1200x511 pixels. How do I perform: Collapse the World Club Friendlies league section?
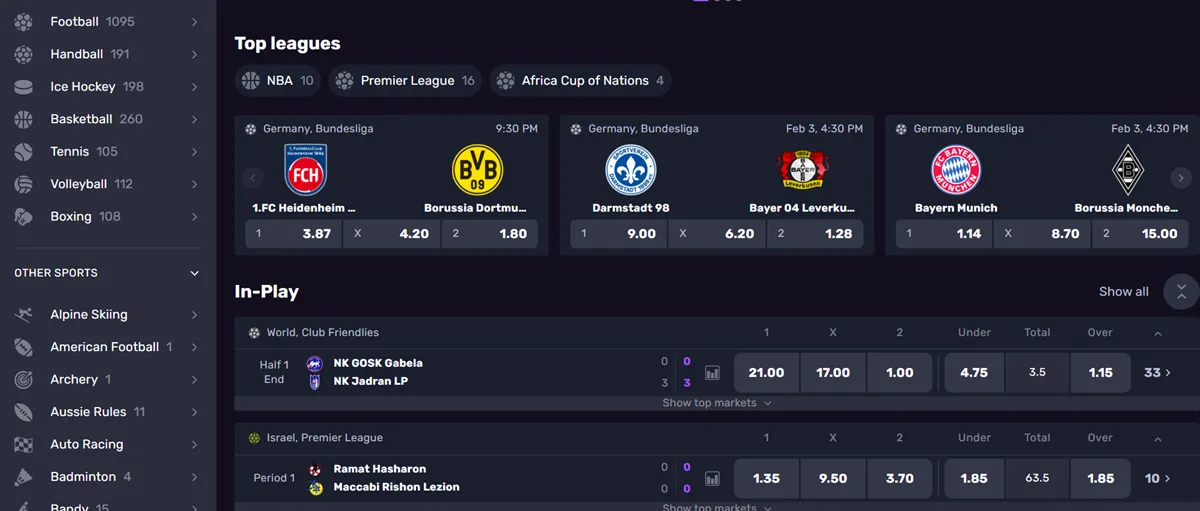pyautogui.click(x=1158, y=333)
